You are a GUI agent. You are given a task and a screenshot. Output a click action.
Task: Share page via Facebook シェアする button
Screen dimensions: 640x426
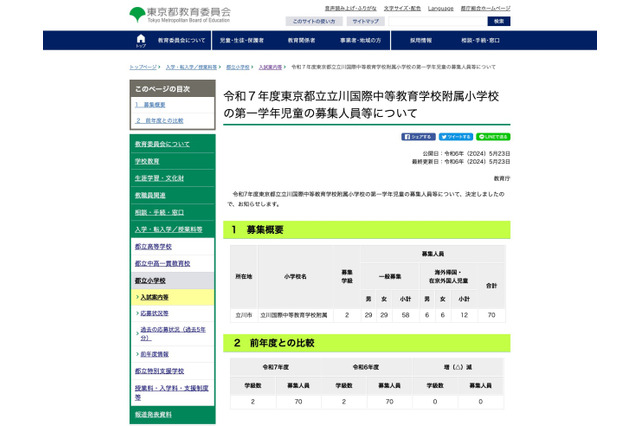pyautogui.click(x=418, y=137)
